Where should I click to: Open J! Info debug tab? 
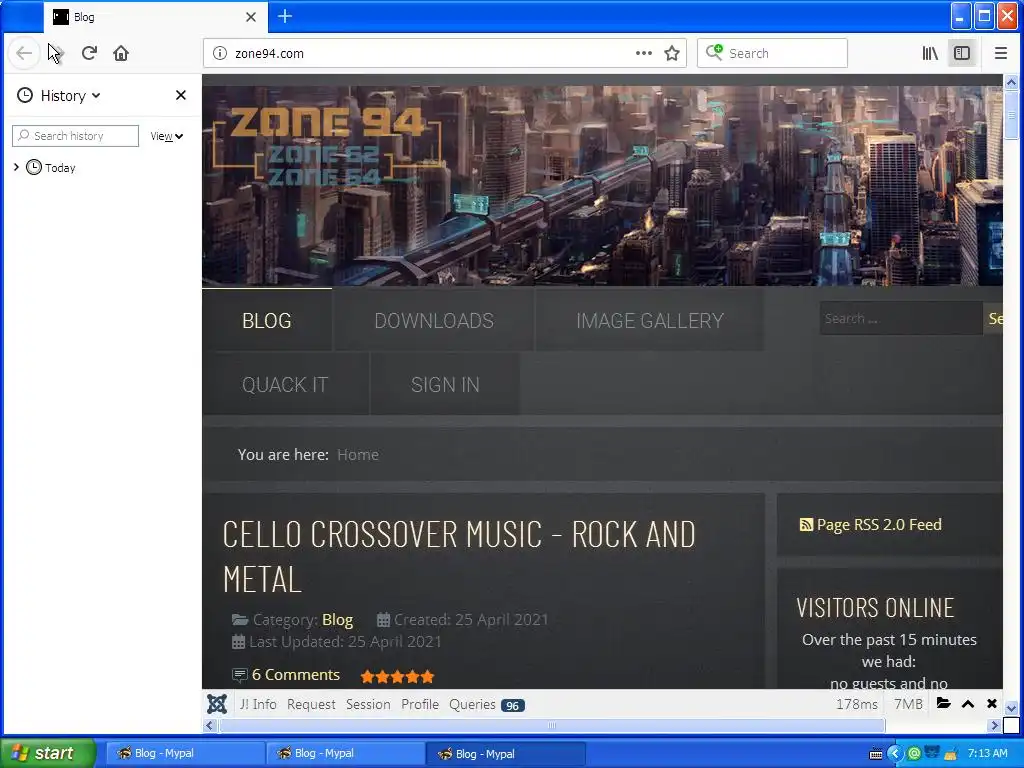(x=258, y=704)
